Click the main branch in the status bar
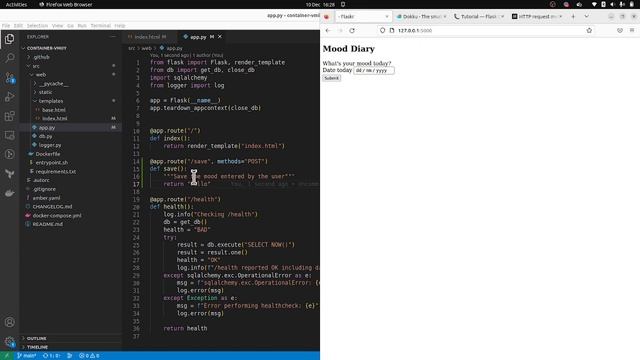This screenshot has height=360, width=640. [27, 356]
